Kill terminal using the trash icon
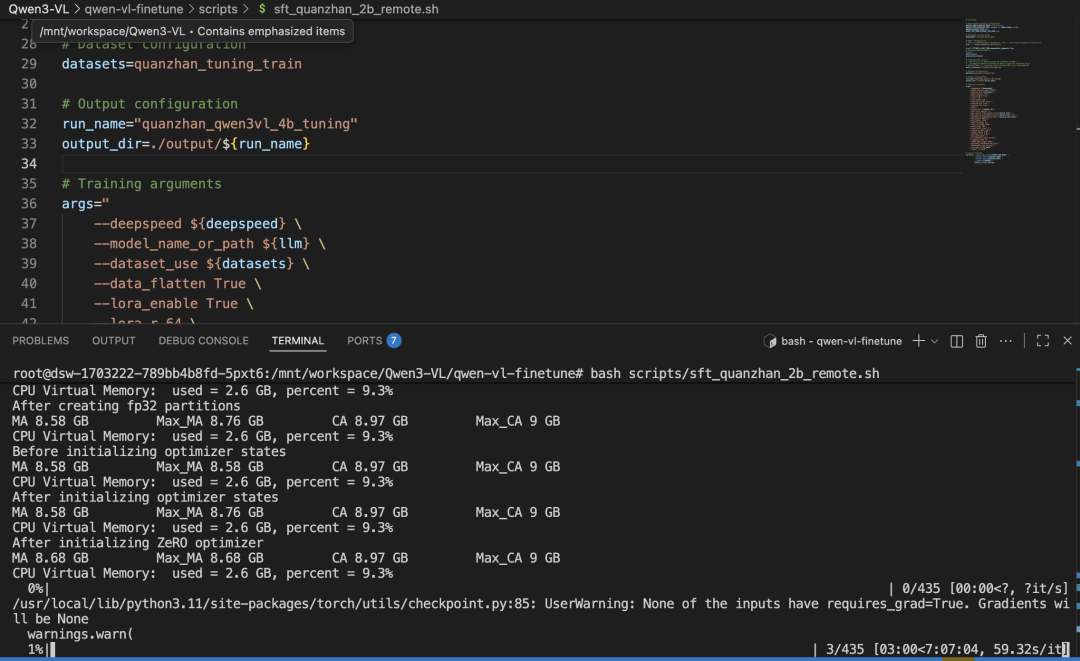 [981, 341]
